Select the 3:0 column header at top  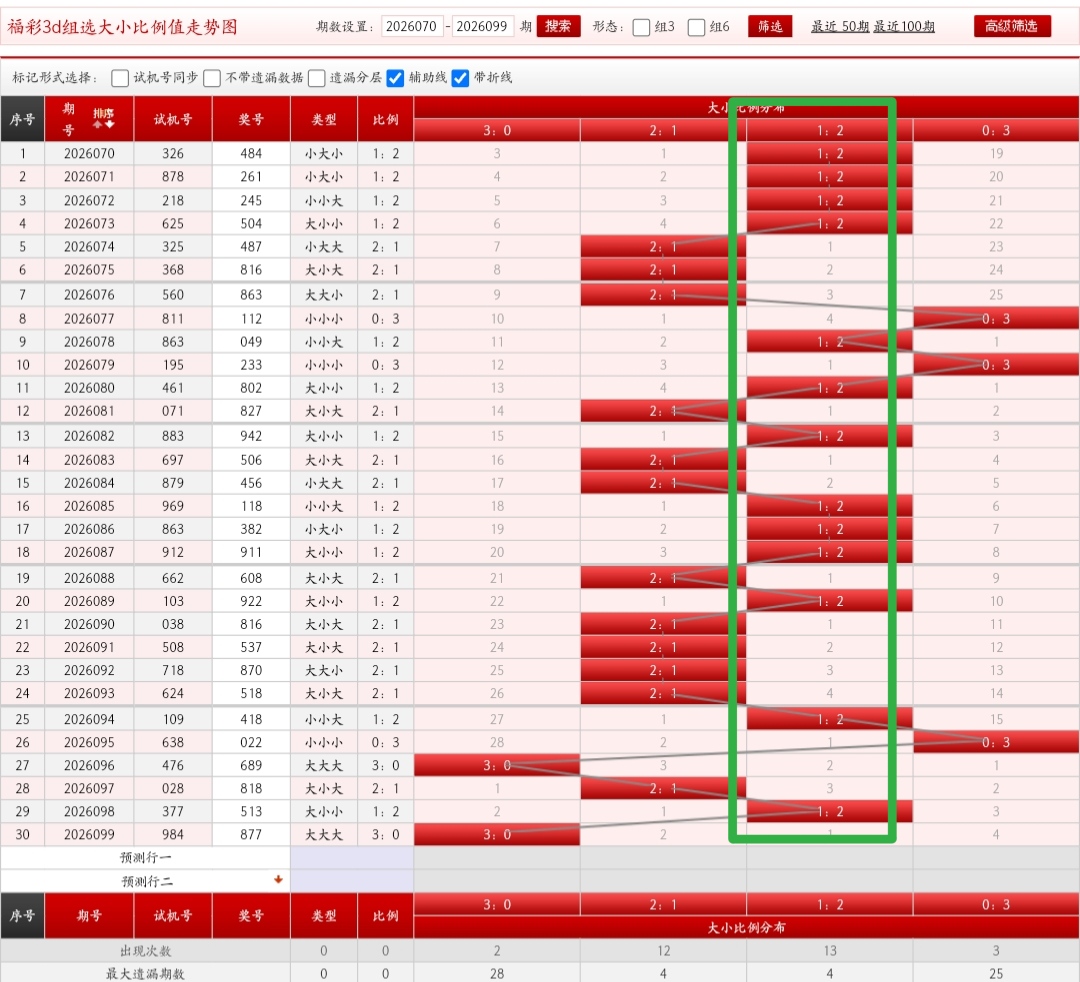[497, 130]
